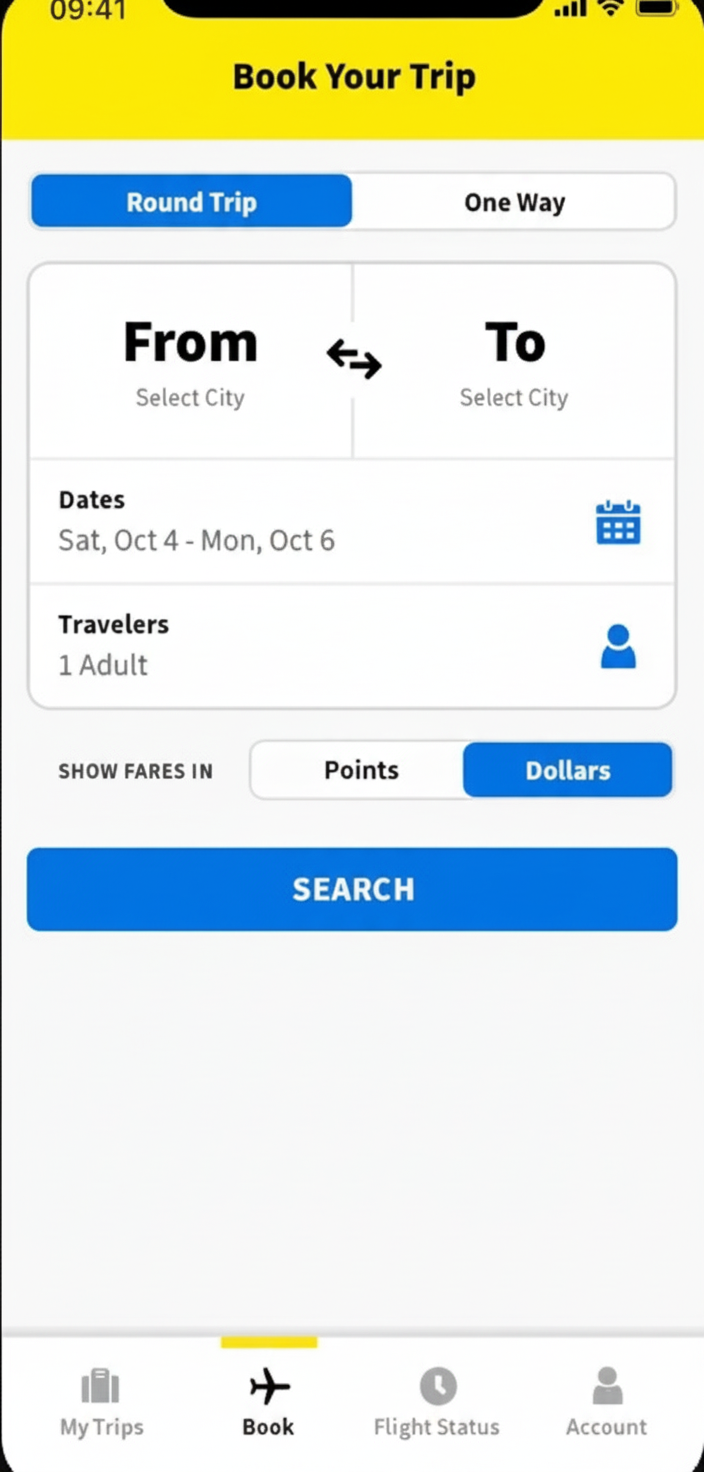Switch to the Book tab

pos(267,1400)
